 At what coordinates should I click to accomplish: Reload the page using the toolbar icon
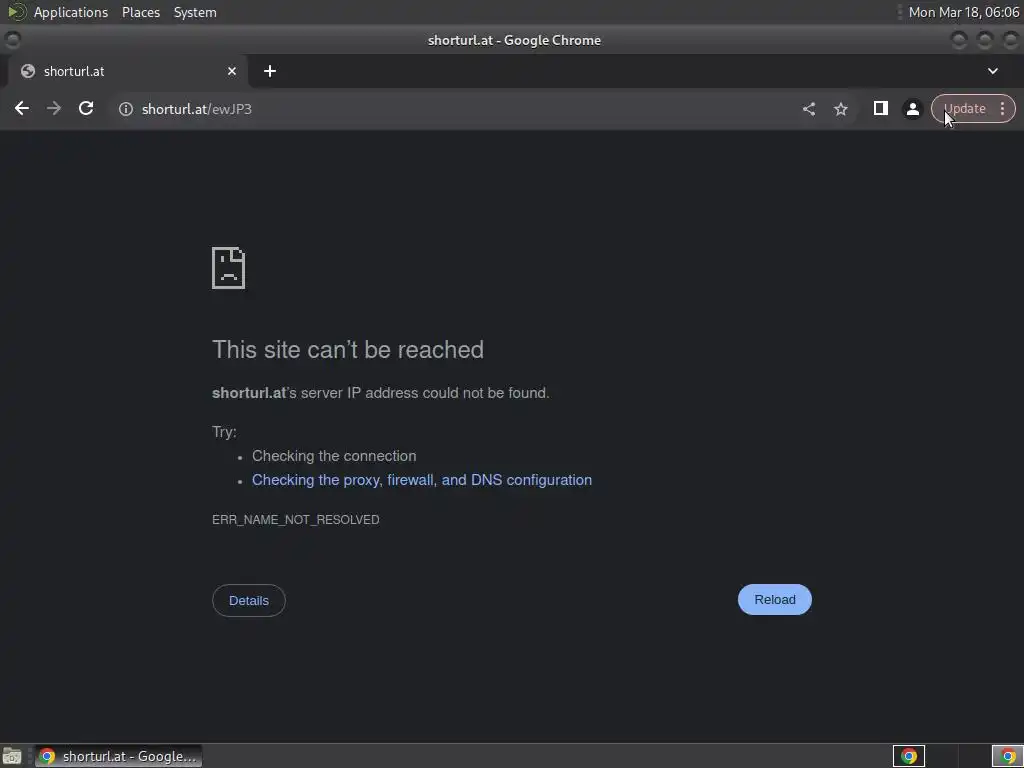click(x=86, y=108)
